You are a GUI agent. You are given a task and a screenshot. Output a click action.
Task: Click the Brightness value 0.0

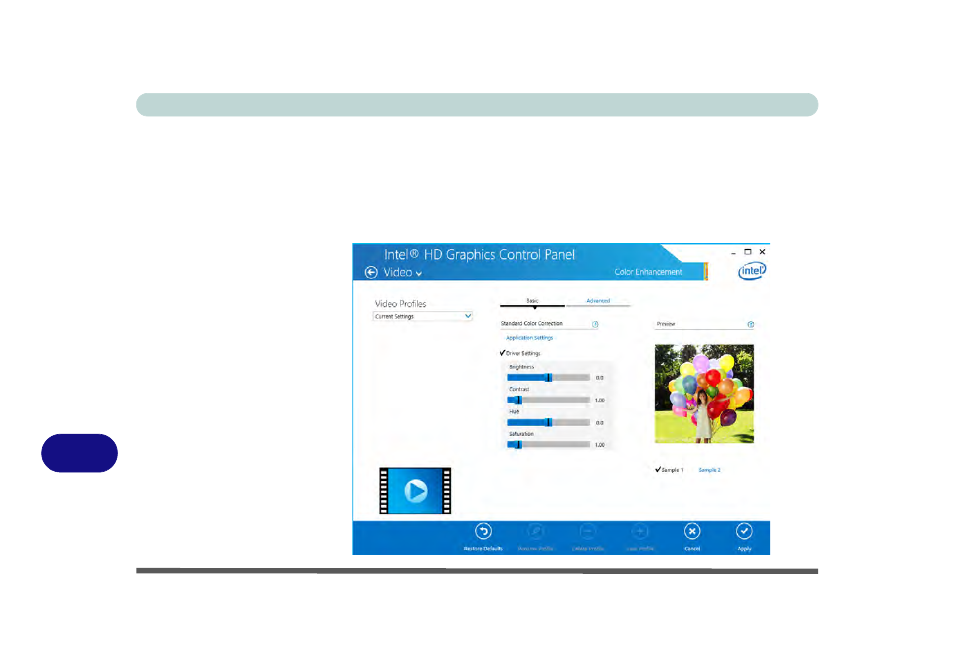point(600,378)
